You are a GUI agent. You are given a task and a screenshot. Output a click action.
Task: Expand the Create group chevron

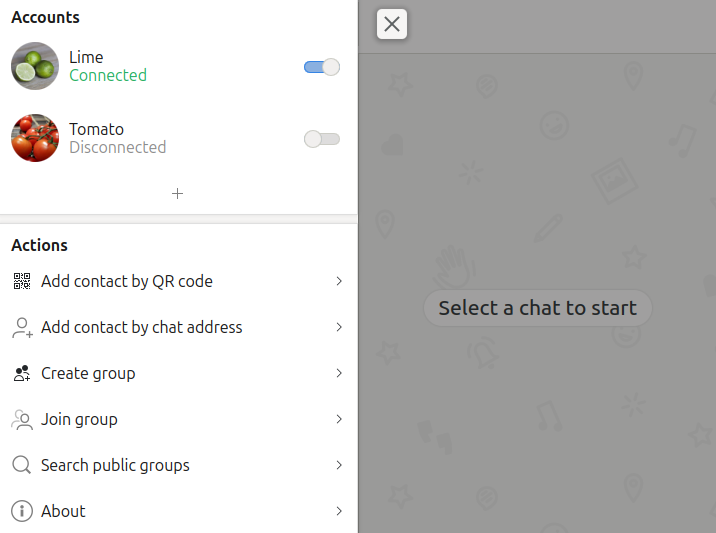click(x=339, y=373)
